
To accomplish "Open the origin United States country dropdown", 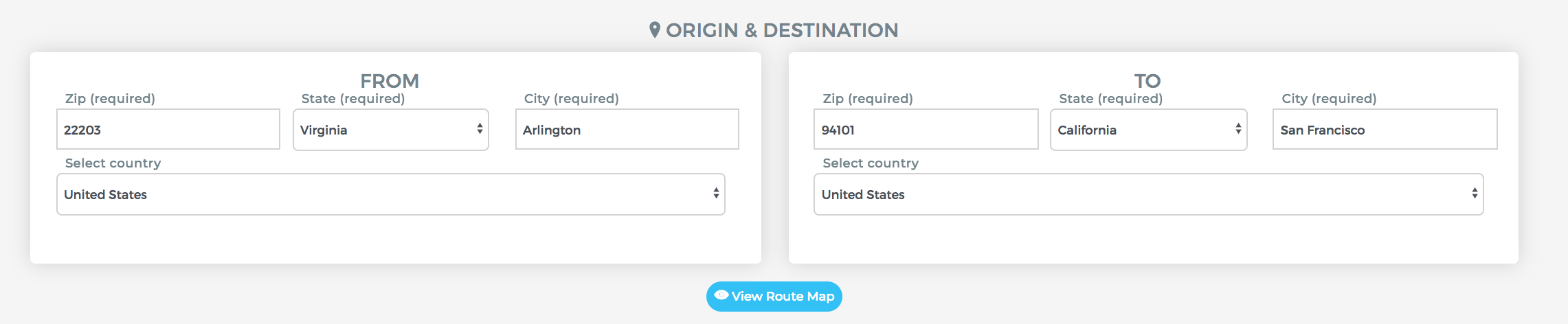I will pos(390,194).
